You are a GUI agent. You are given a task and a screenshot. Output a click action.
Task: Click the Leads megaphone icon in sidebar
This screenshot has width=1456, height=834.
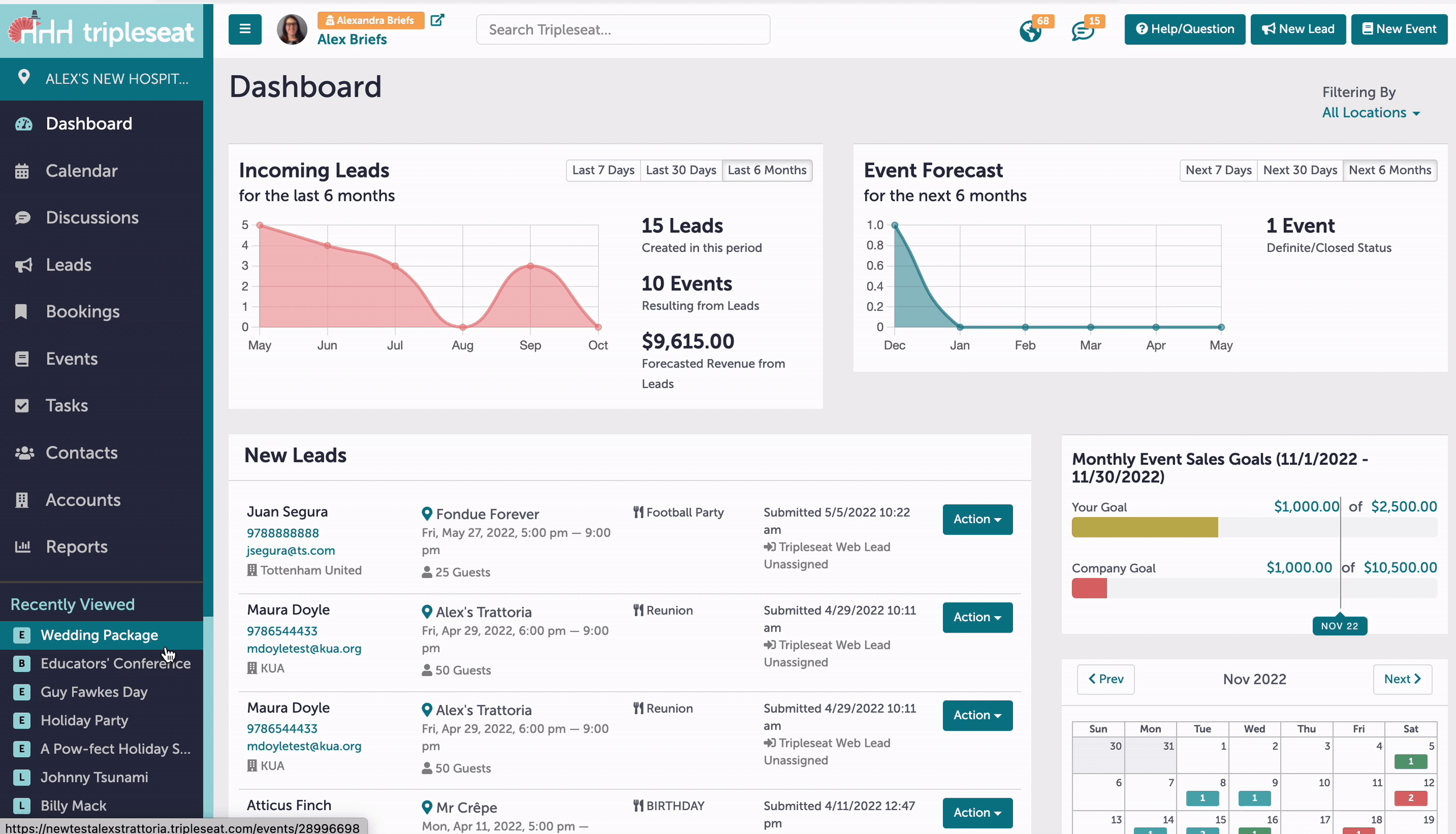point(23,265)
